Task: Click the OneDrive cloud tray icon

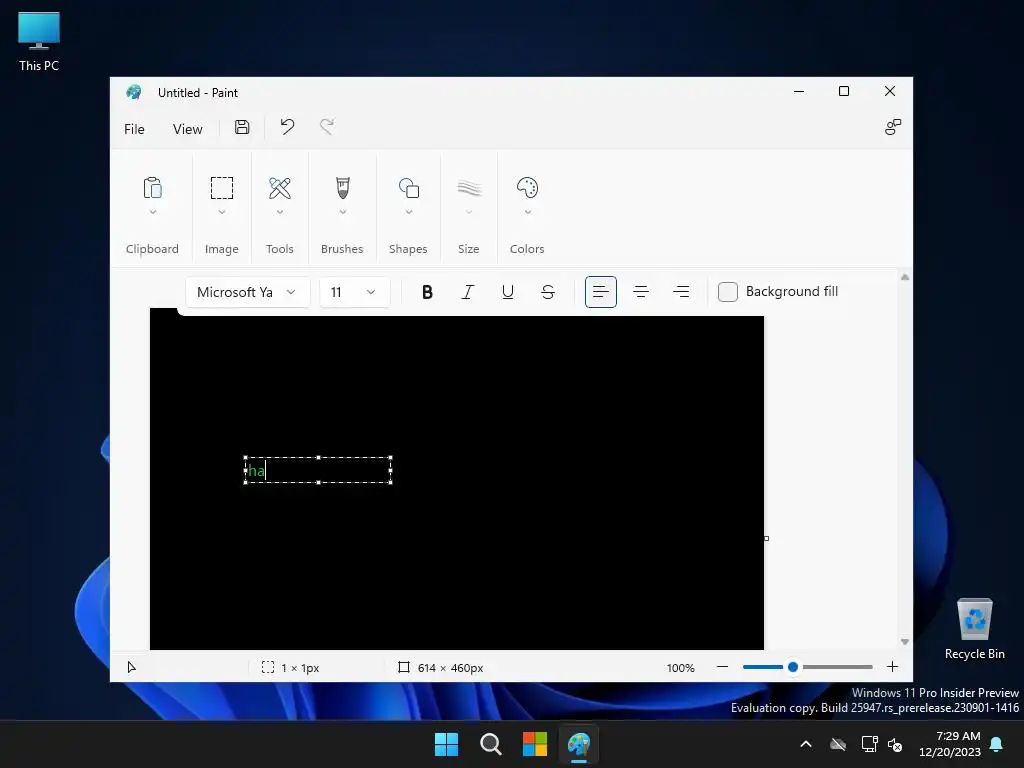Action: [x=838, y=744]
